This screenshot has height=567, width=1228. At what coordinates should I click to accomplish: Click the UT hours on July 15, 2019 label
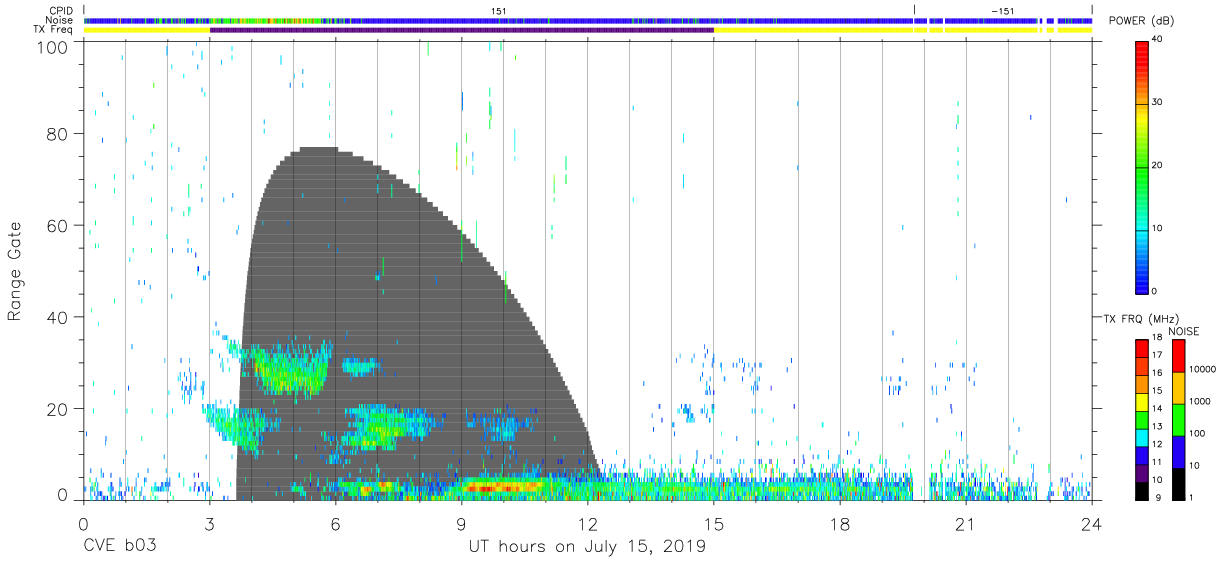point(588,547)
